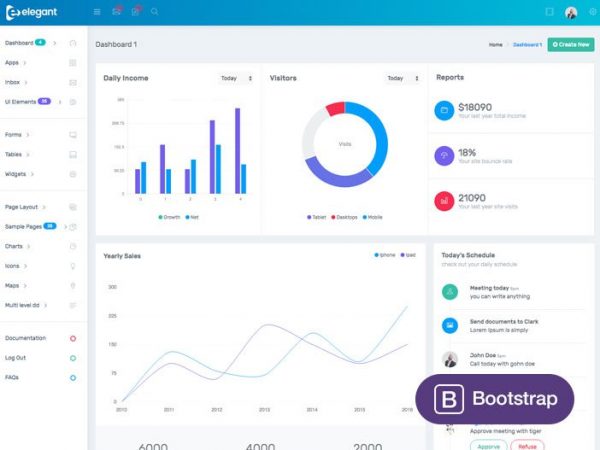Screen dimensions: 600x450
Task: Click the Maps pin sidebar icon
Action: [73, 286]
